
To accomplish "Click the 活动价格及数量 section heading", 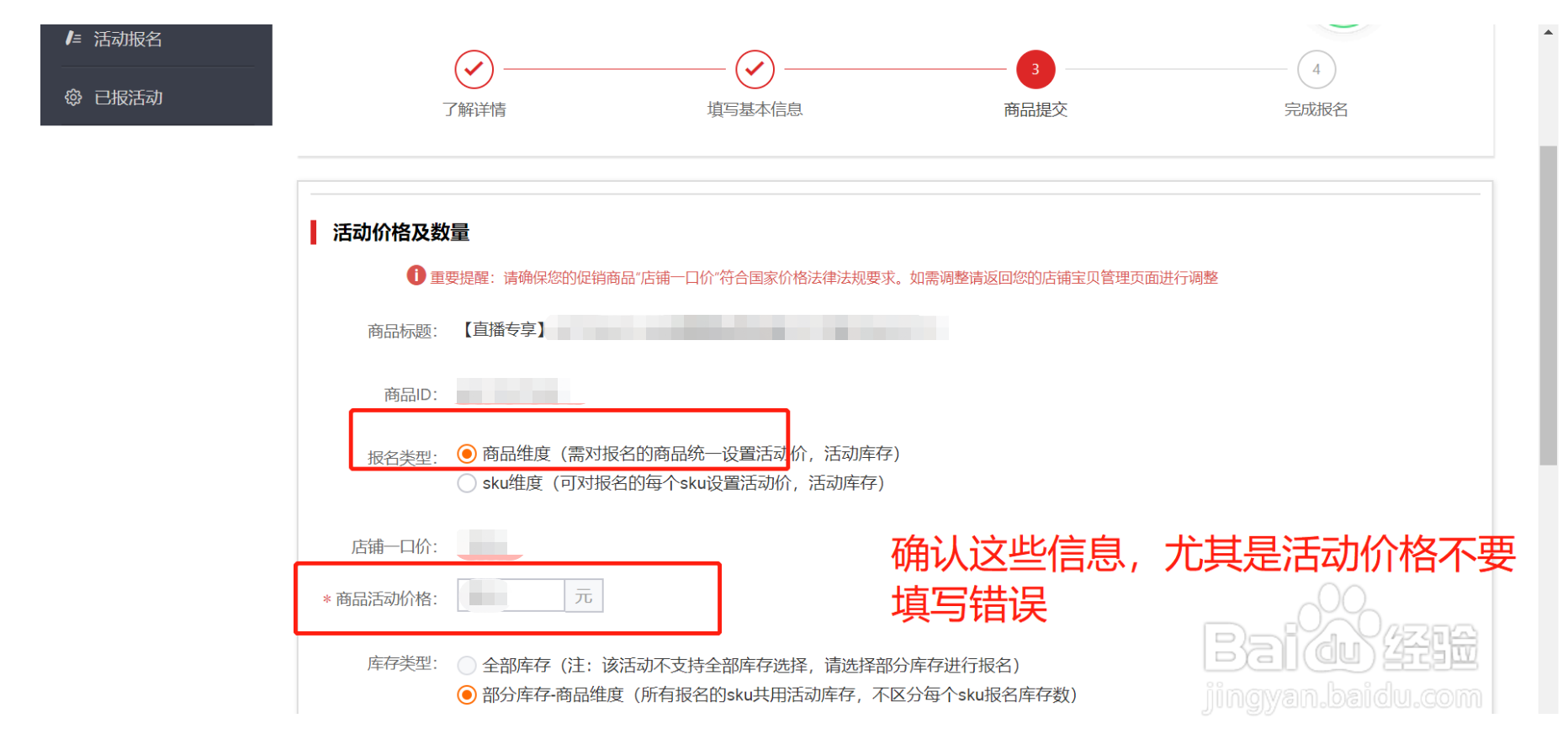I will click(x=401, y=232).
